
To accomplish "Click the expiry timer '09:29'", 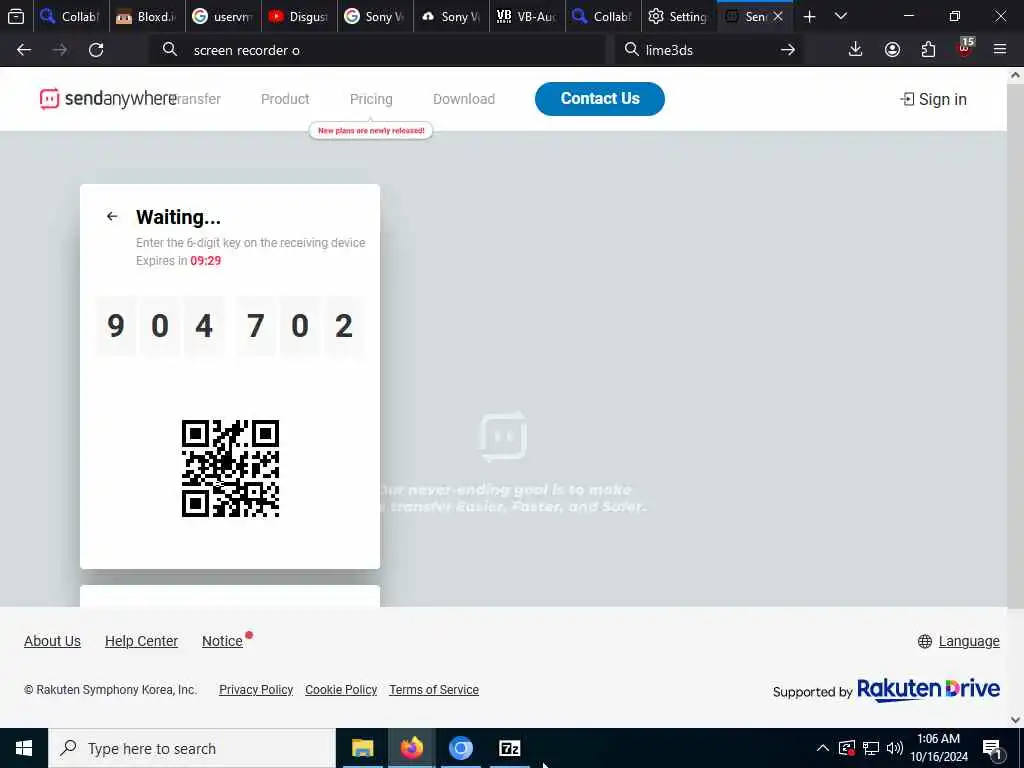I will [206, 261].
